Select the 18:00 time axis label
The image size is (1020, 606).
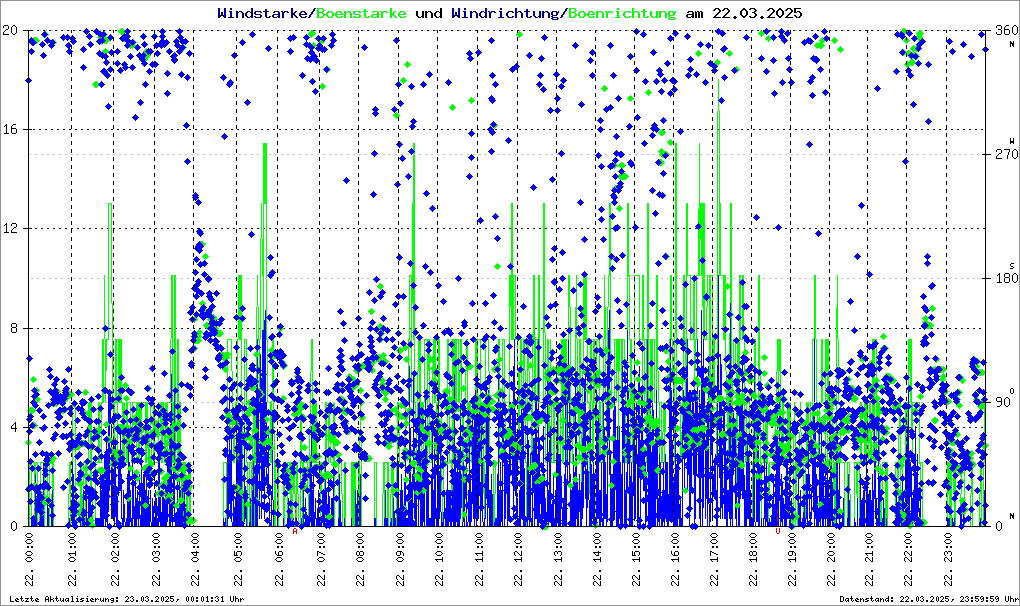point(753,559)
